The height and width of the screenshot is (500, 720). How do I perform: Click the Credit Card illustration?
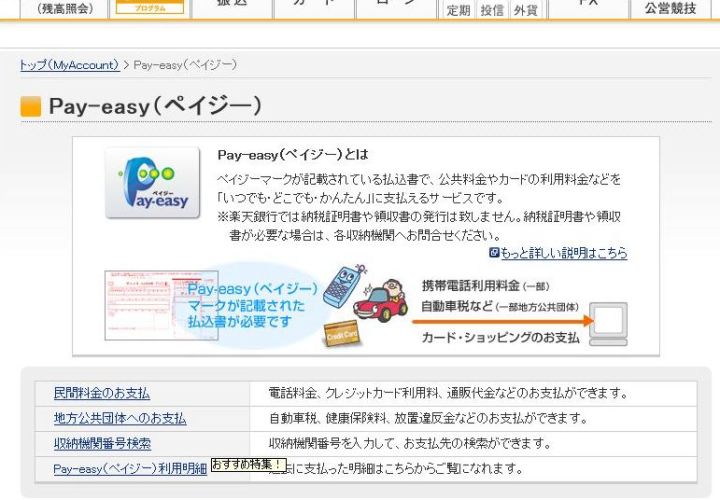(x=342, y=334)
